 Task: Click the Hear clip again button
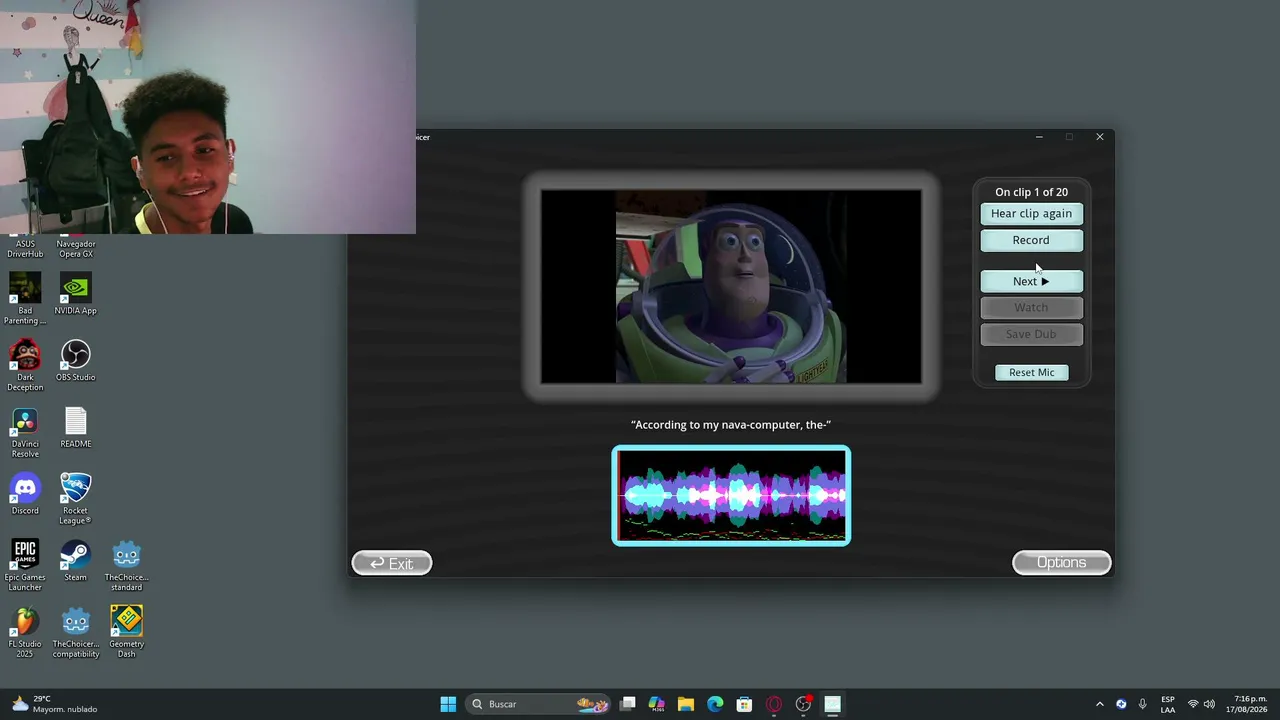1031,213
